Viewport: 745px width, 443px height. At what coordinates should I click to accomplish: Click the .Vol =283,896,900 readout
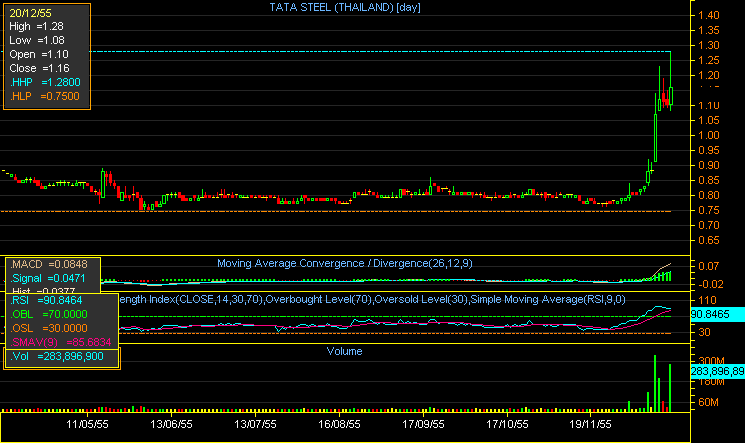tap(57, 356)
